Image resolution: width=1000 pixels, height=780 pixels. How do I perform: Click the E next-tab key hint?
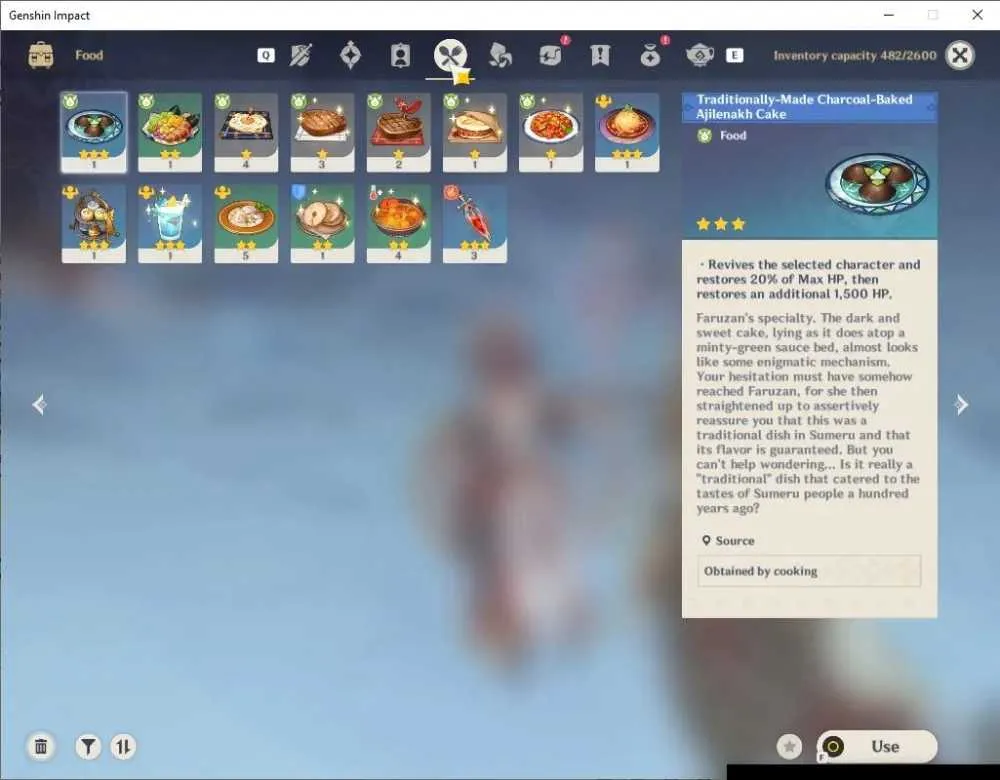point(735,55)
